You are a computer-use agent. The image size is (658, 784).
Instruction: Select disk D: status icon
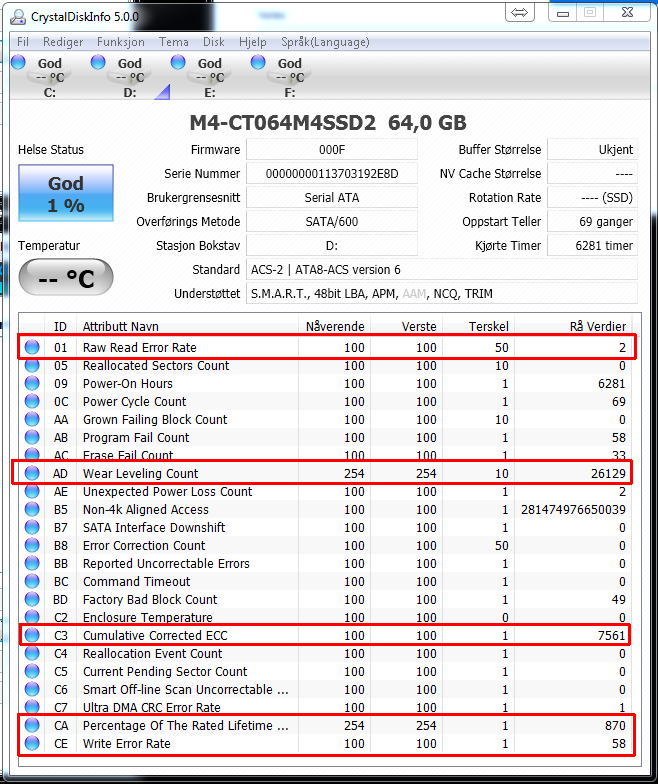coord(98,62)
